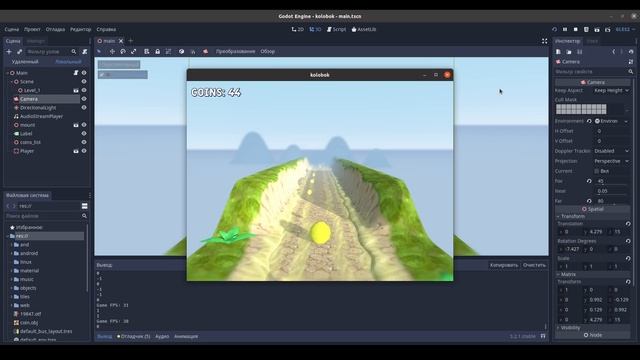Enable the Current camera checkbox

[x=597, y=171]
